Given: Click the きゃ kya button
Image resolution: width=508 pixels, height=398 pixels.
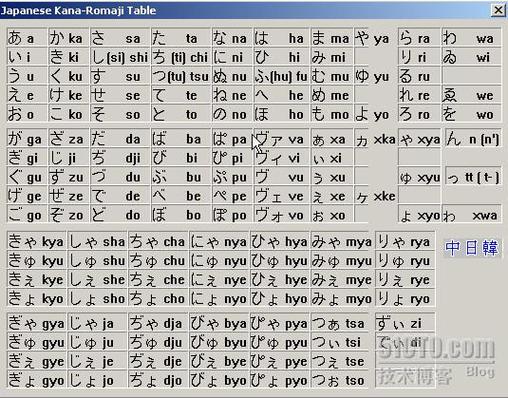Looking at the screenshot, I should coord(36,241).
